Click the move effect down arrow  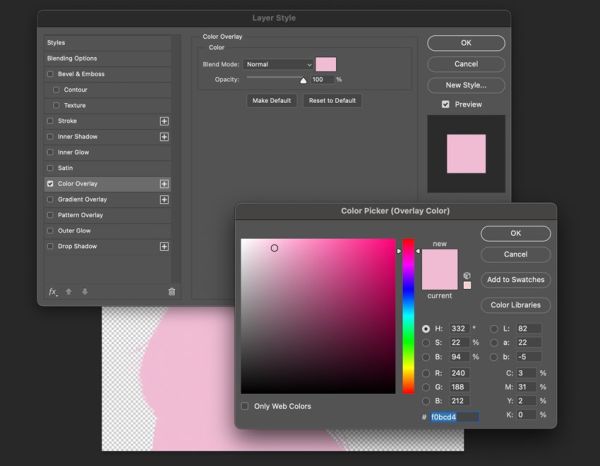coord(85,292)
